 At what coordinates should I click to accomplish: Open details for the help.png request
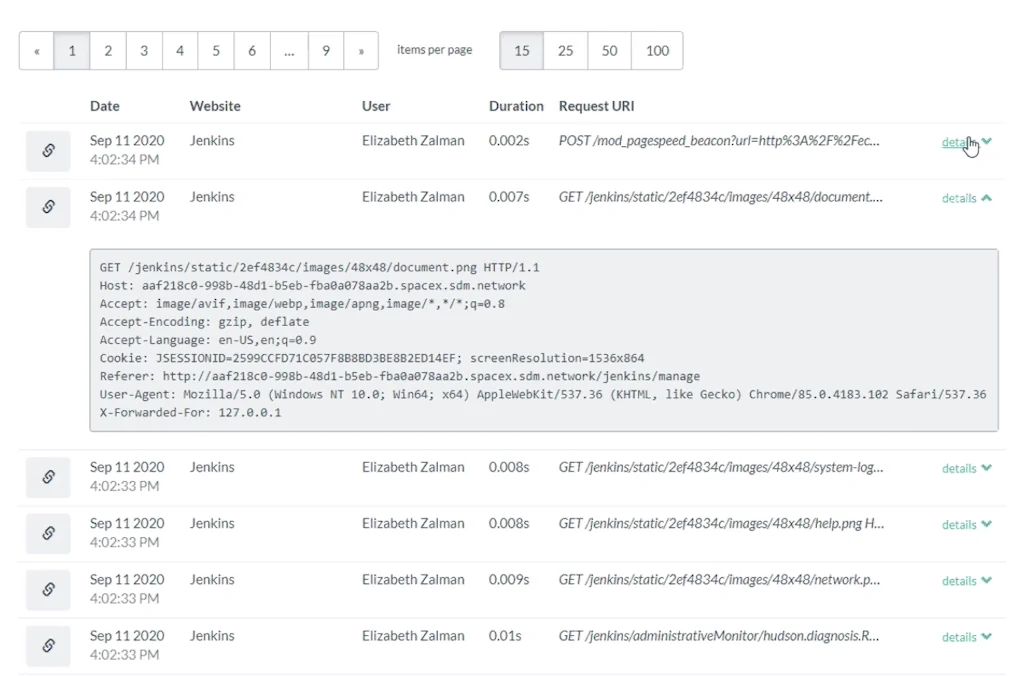pyautogui.click(x=962, y=523)
